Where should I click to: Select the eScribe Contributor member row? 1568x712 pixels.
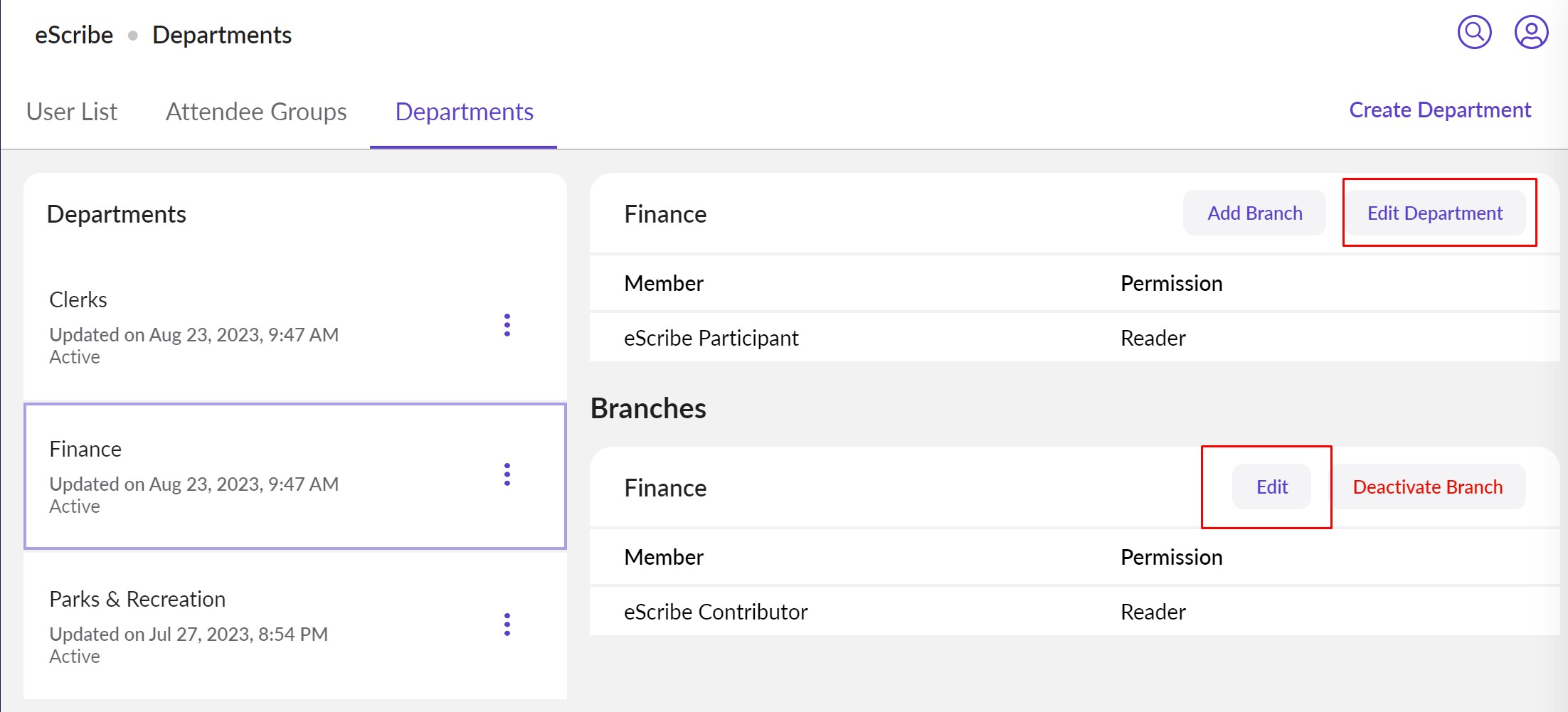coord(715,612)
